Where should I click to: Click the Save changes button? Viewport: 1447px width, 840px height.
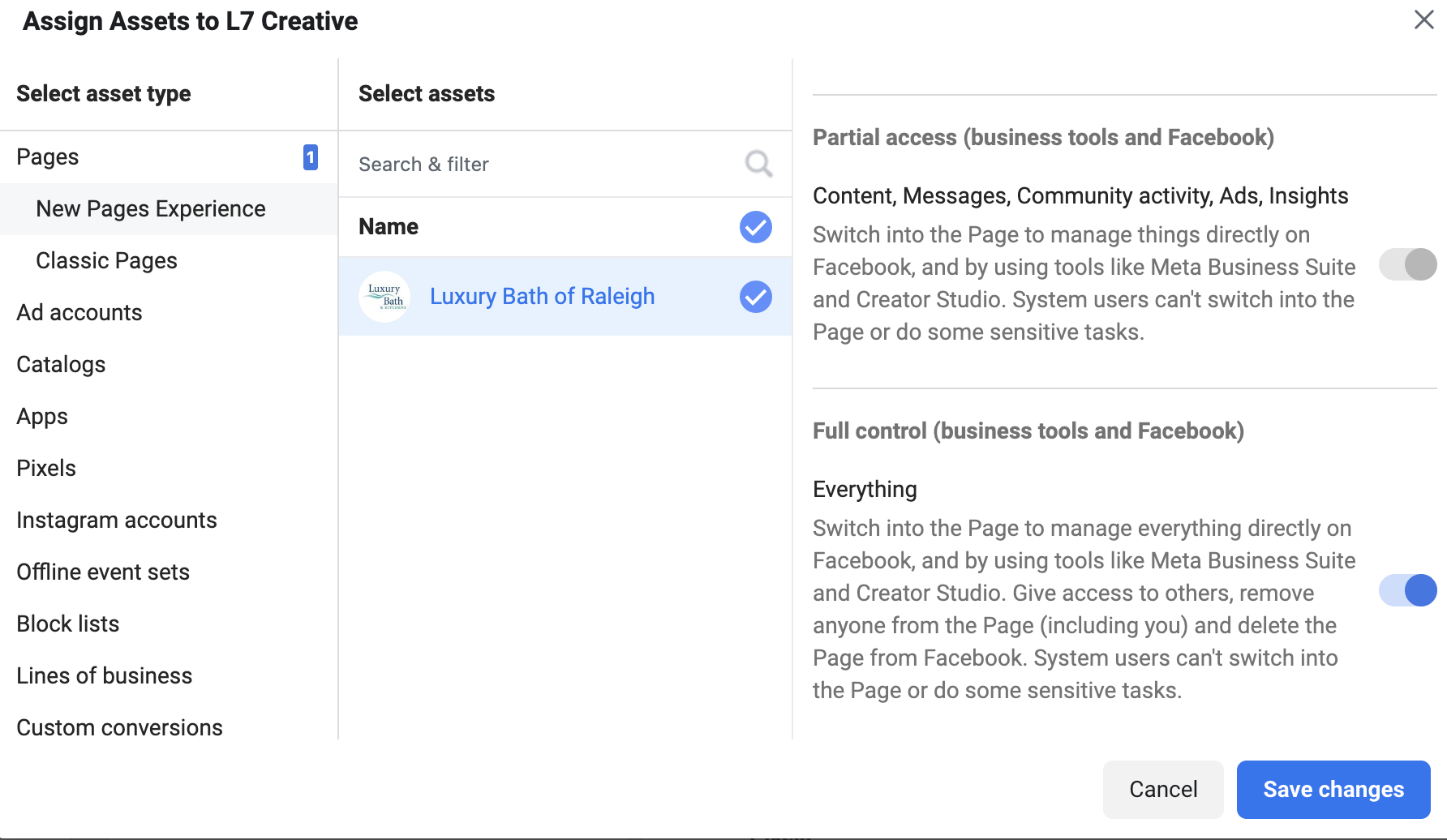click(x=1333, y=789)
